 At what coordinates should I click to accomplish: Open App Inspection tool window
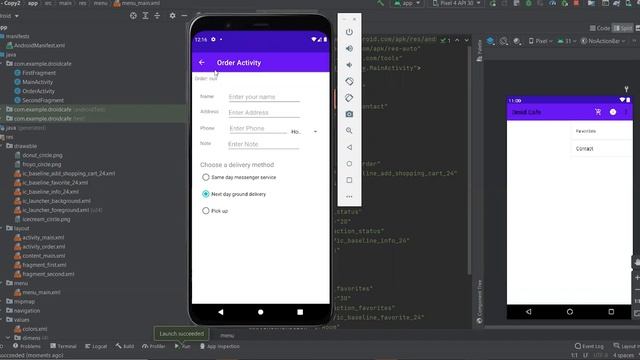pos(220,346)
